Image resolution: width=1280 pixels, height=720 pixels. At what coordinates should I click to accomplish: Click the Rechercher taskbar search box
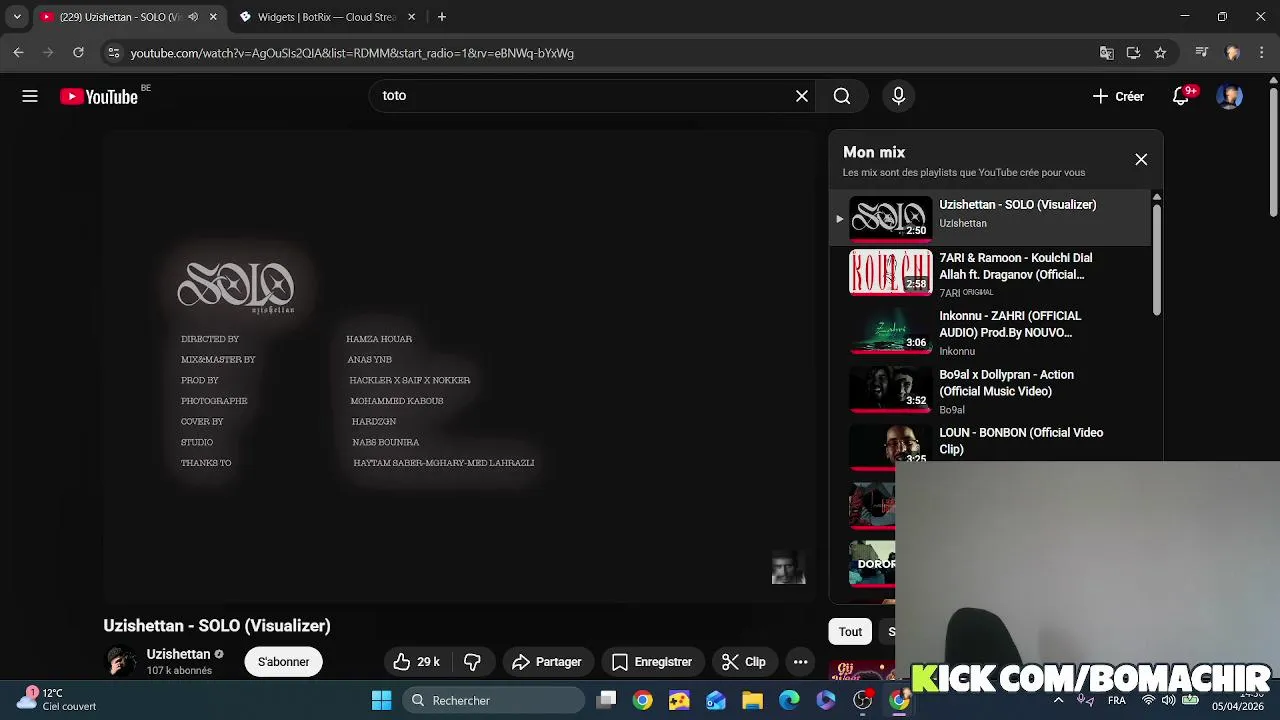(x=494, y=700)
